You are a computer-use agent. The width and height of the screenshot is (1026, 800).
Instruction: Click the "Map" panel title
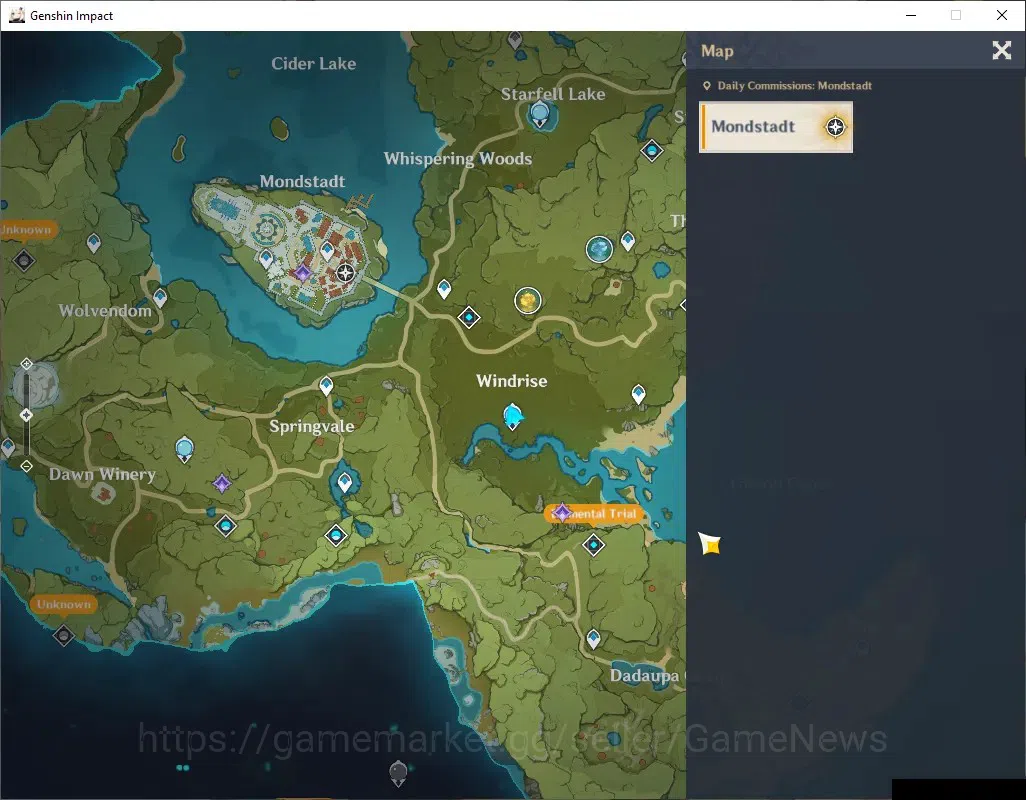[717, 51]
